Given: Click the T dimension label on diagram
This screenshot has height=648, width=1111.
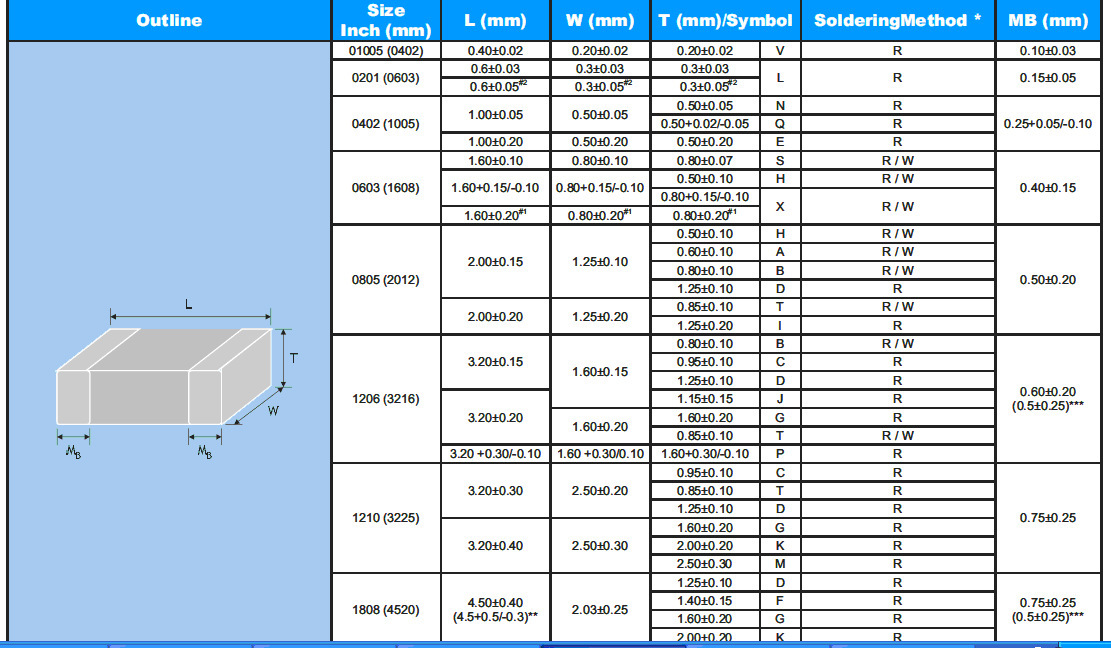Looking at the screenshot, I should tap(293, 358).
